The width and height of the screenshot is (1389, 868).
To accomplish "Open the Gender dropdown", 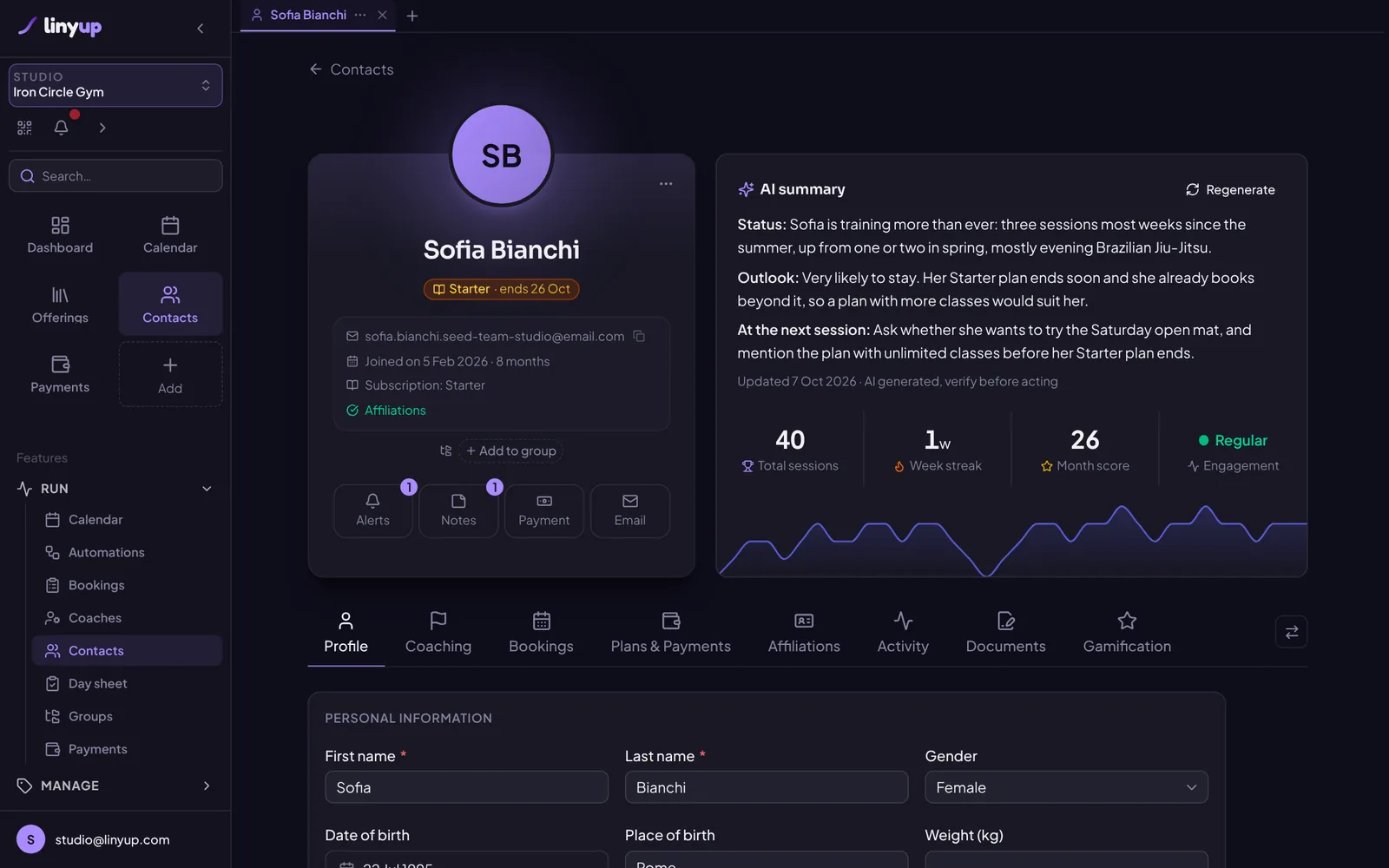I will pos(1067,787).
